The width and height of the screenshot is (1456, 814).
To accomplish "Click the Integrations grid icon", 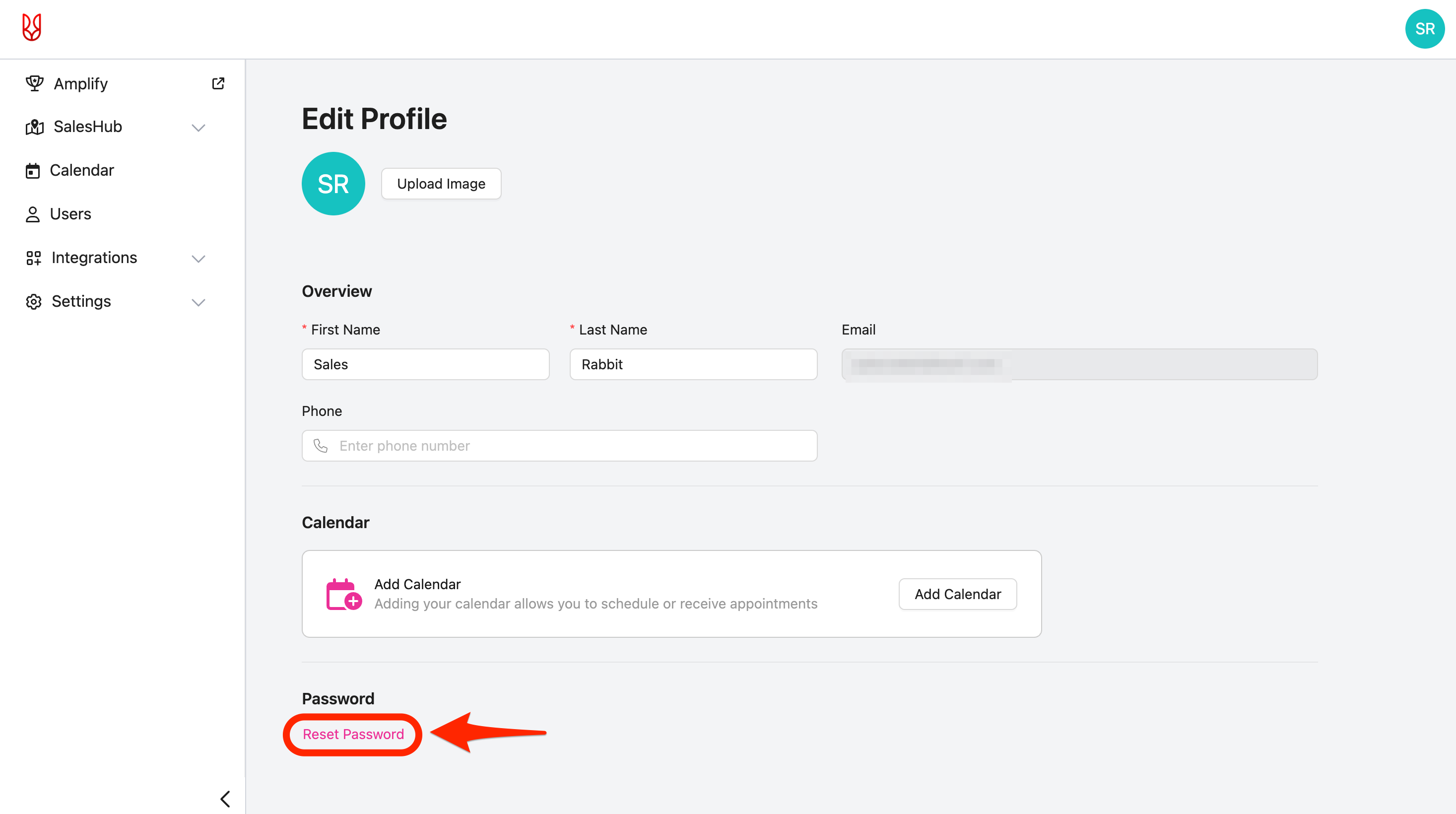I will point(34,258).
